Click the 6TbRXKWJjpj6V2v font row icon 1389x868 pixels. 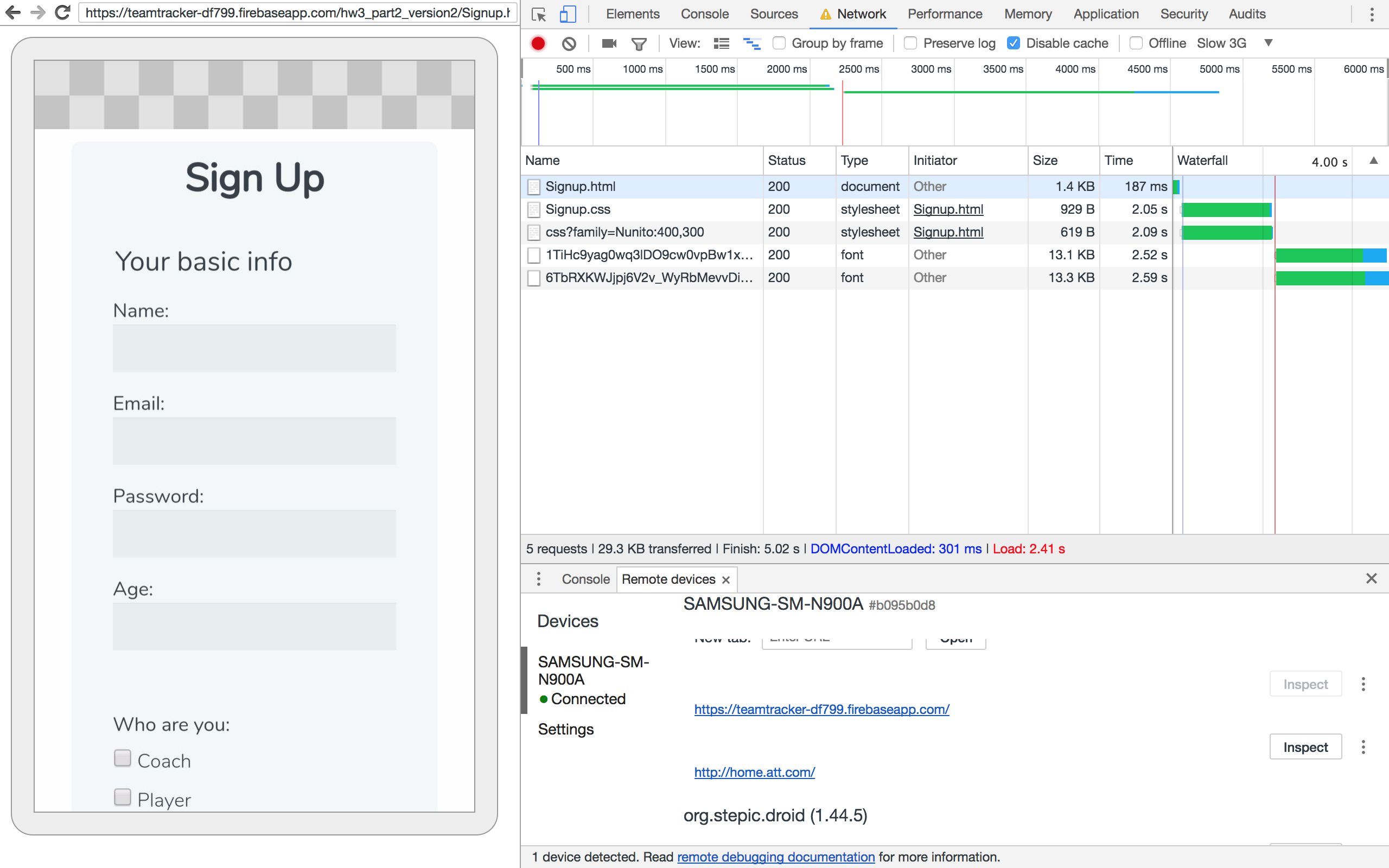click(x=534, y=278)
